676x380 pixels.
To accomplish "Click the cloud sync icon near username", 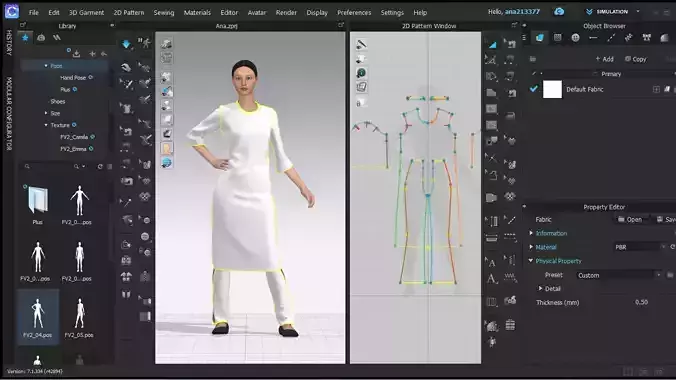I will coord(559,12).
